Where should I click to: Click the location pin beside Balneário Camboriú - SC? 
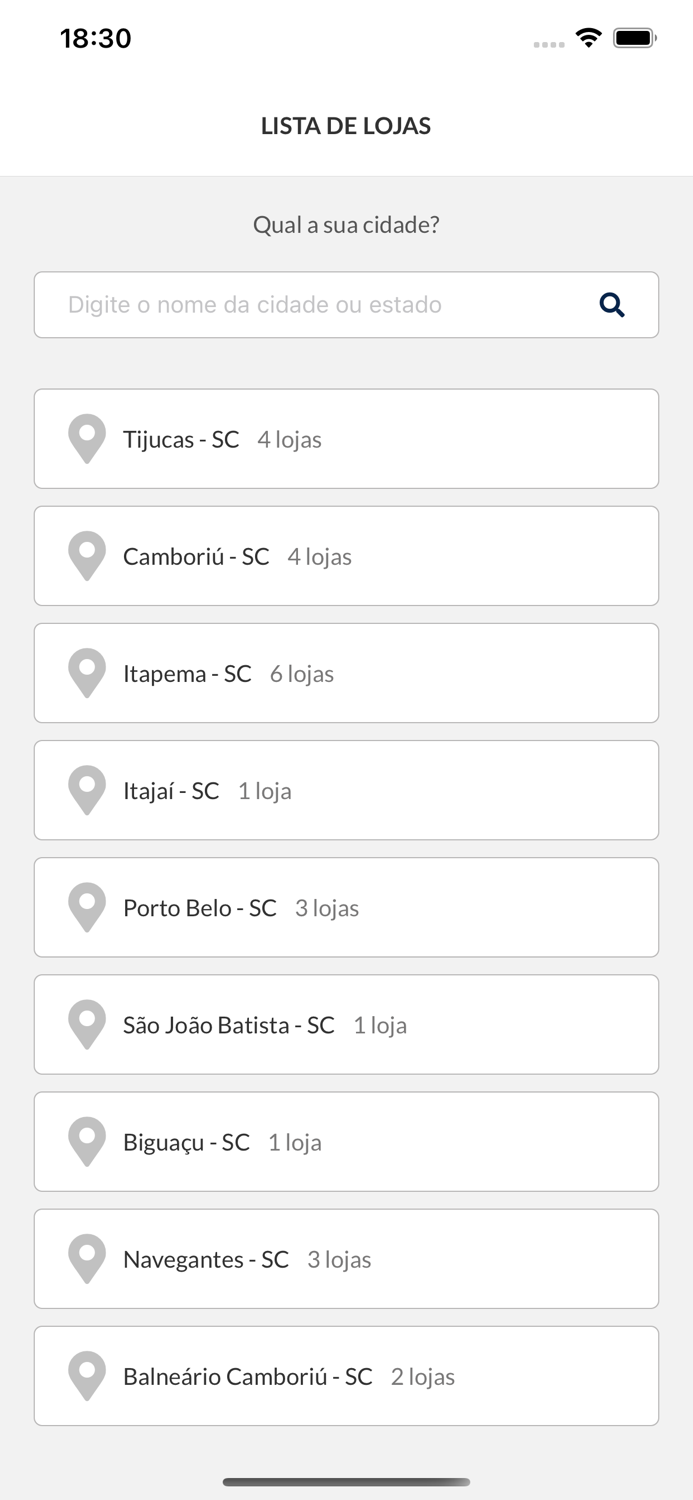(87, 1375)
